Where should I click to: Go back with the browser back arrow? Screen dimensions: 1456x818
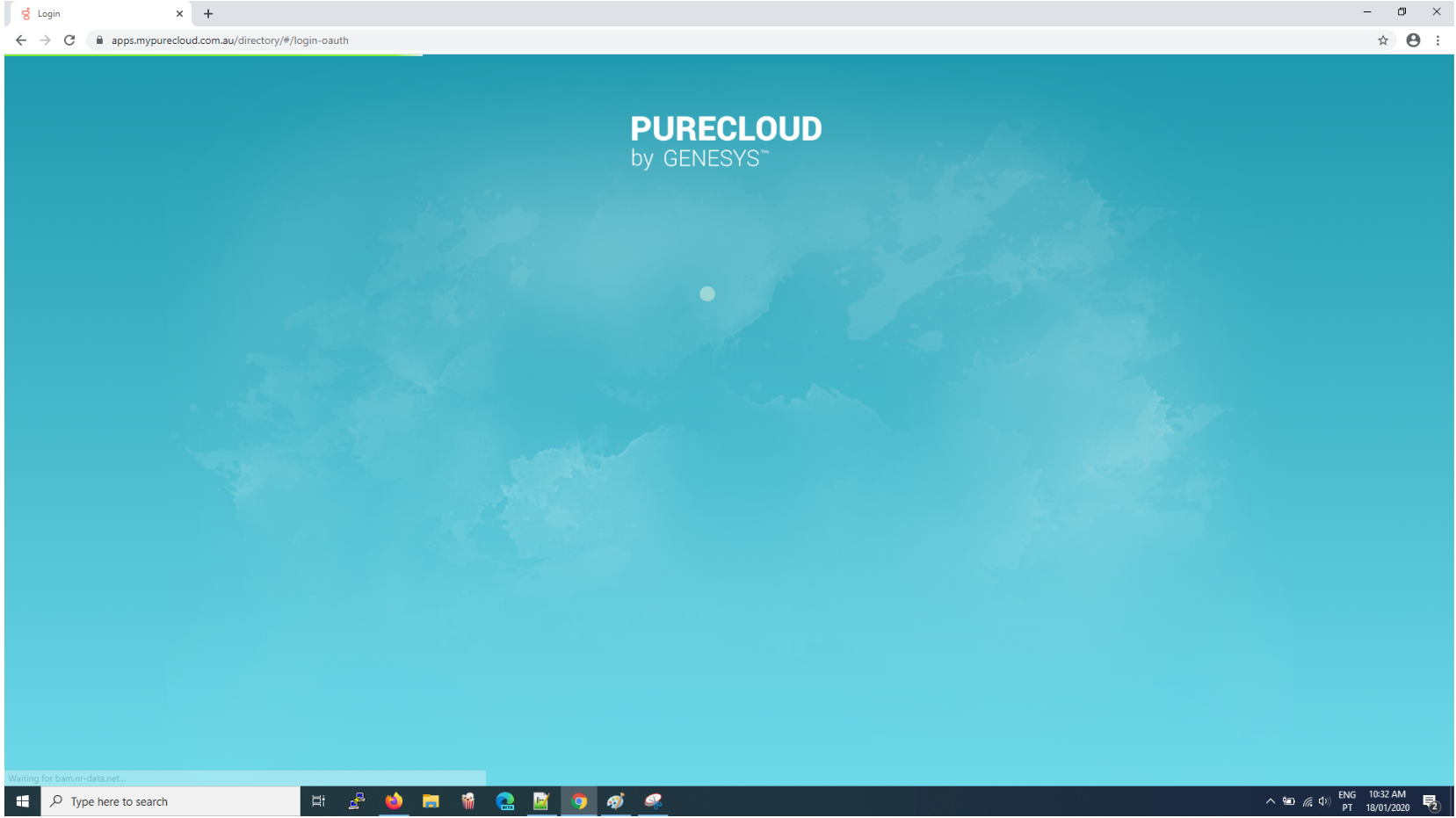click(21, 40)
